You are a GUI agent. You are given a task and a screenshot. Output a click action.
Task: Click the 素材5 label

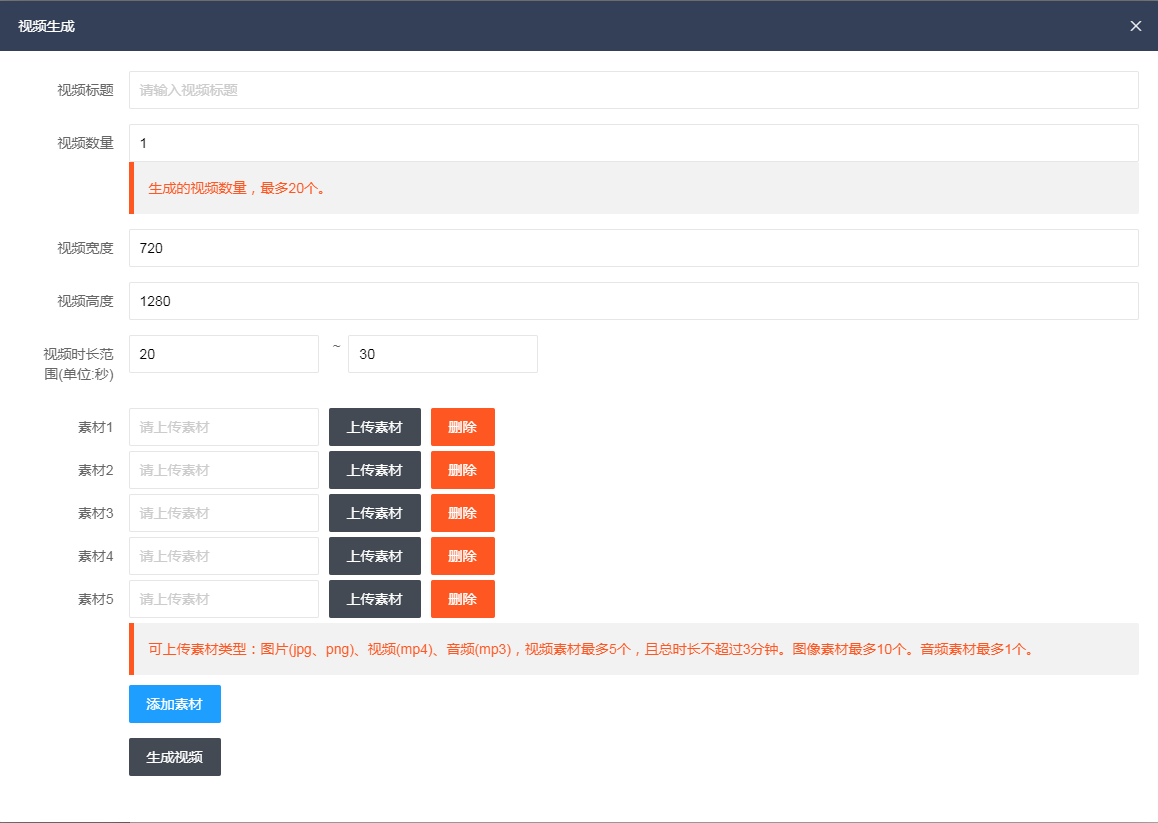click(x=96, y=599)
